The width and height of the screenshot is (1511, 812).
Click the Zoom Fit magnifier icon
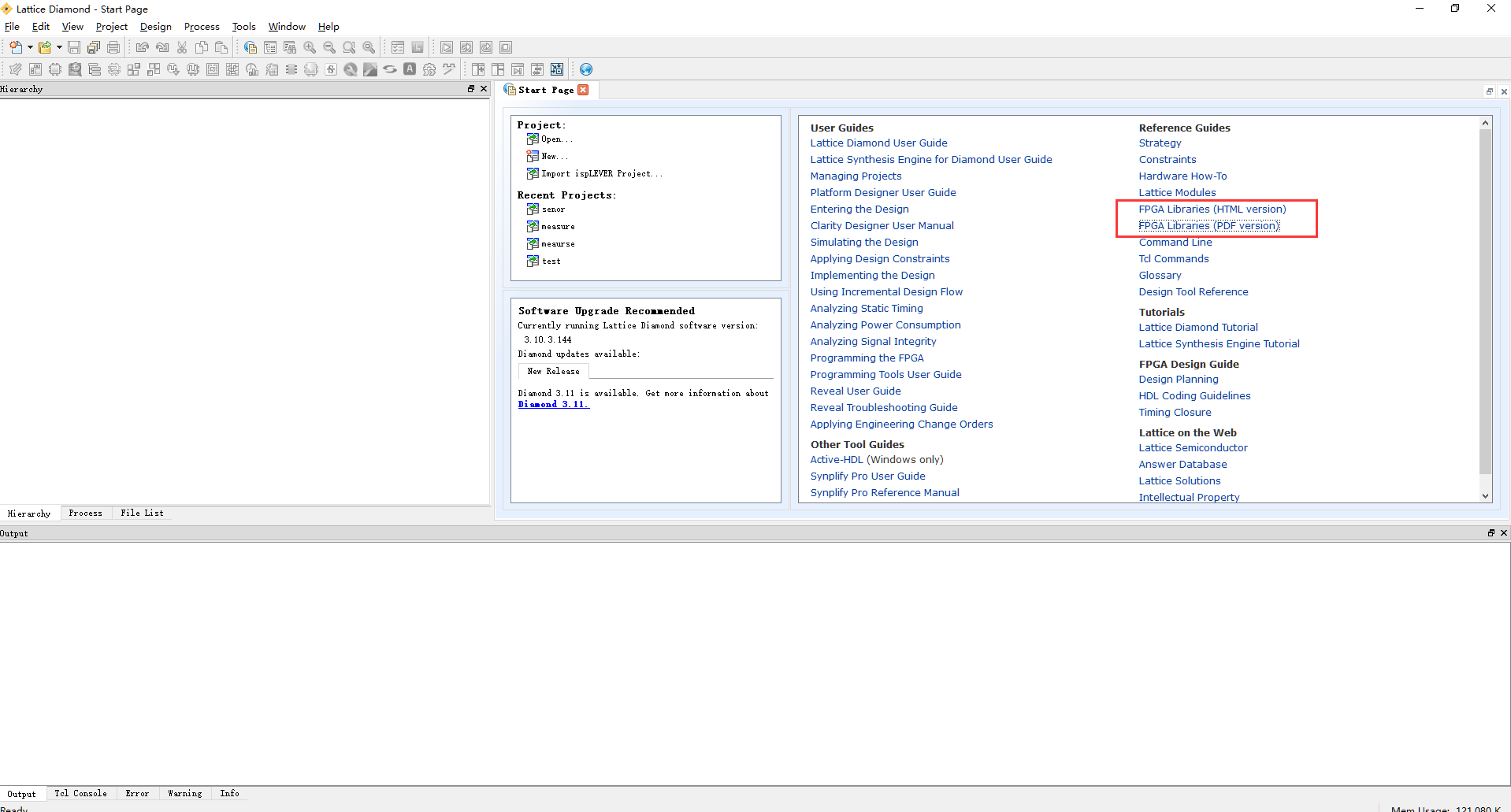tap(349, 47)
